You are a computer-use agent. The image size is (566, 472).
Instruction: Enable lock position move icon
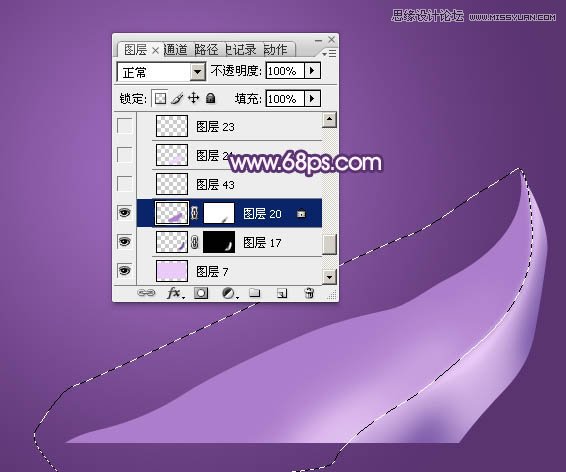click(194, 98)
